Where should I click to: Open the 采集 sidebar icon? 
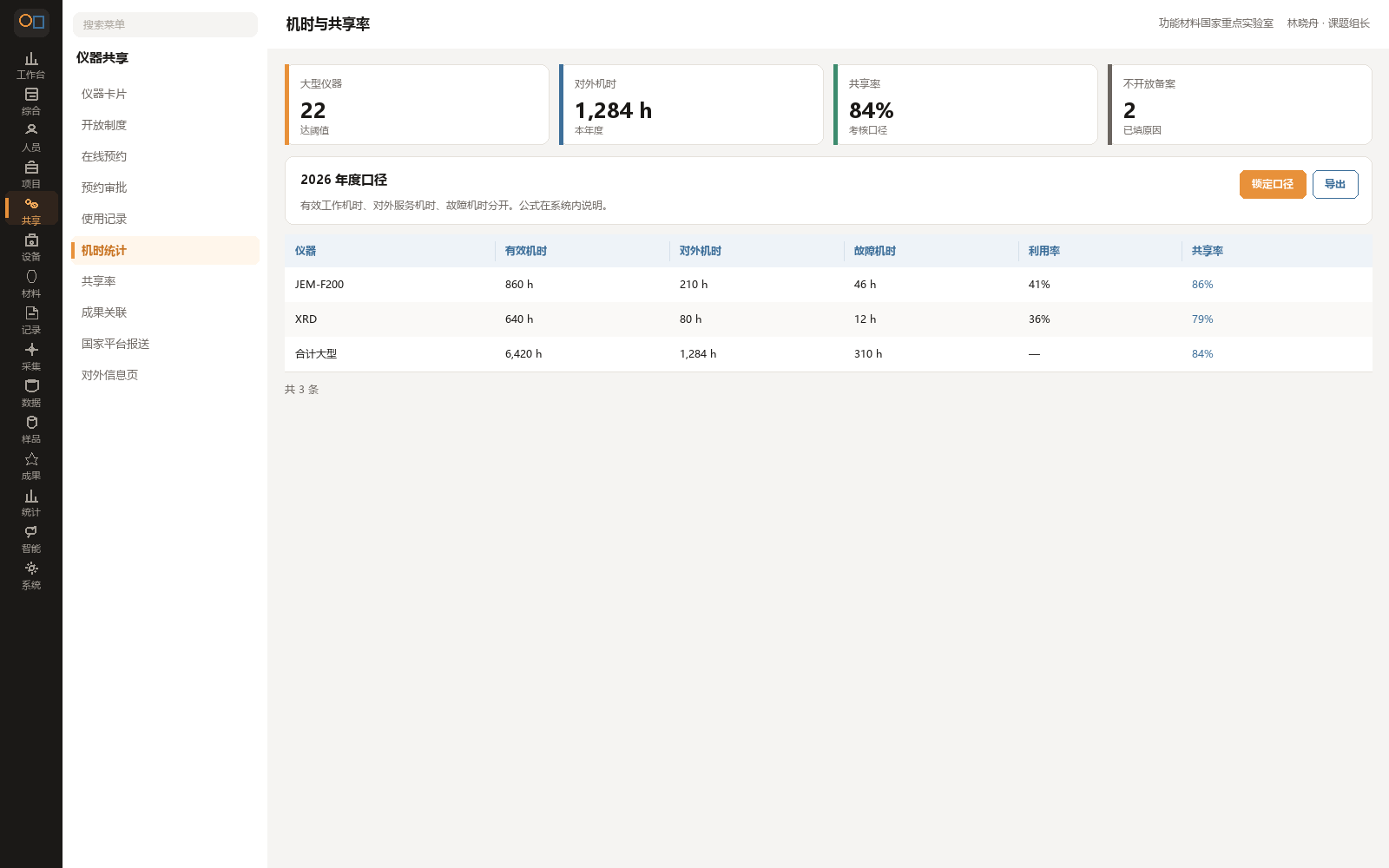(31, 357)
